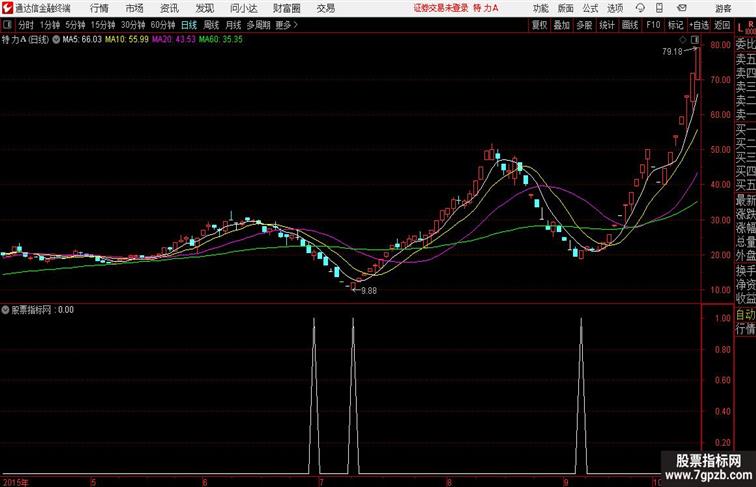Open the 功能 menu
This screenshot has width=756, height=487.
(540, 8)
